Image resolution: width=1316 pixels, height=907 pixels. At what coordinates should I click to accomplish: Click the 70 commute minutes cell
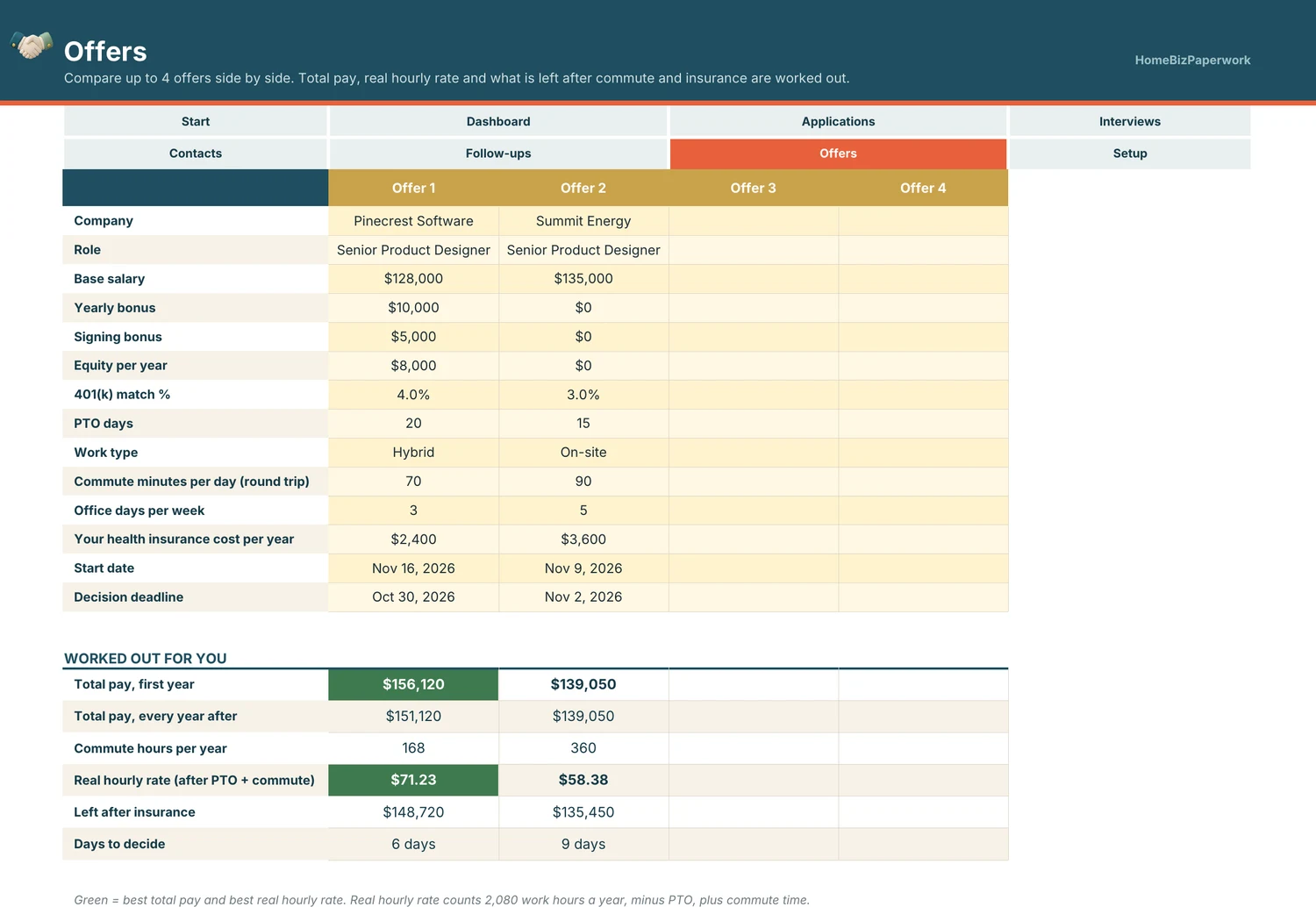413,482
